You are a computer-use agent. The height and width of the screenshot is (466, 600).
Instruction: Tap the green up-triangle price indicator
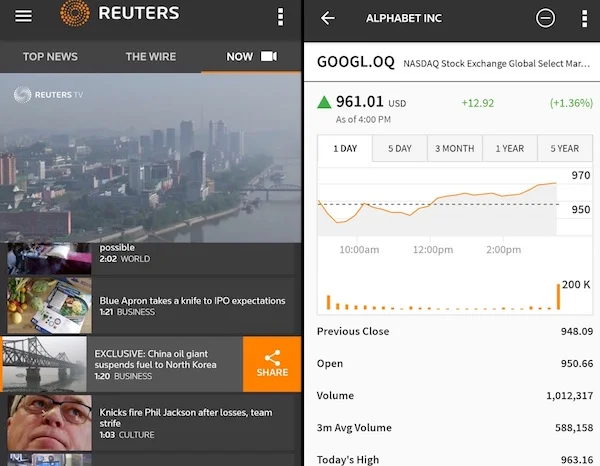point(324,102)
